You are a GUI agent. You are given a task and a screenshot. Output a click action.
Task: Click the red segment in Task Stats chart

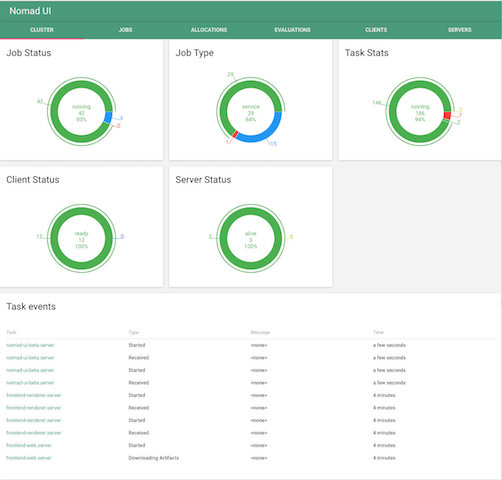pyautogui.click(x=447, y=116)
